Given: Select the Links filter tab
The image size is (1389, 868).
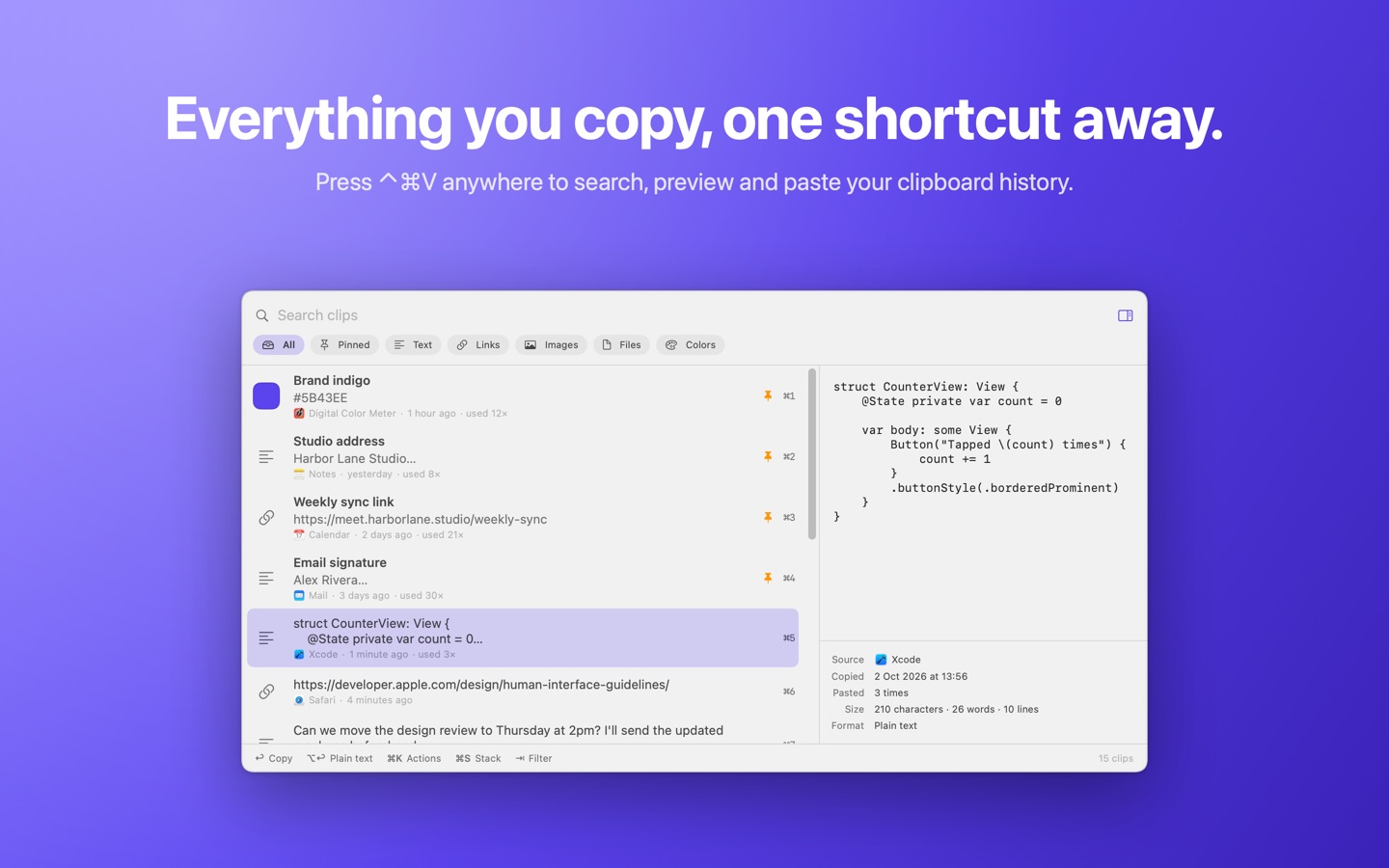Looking at the screenshot, I should [478, 344].
